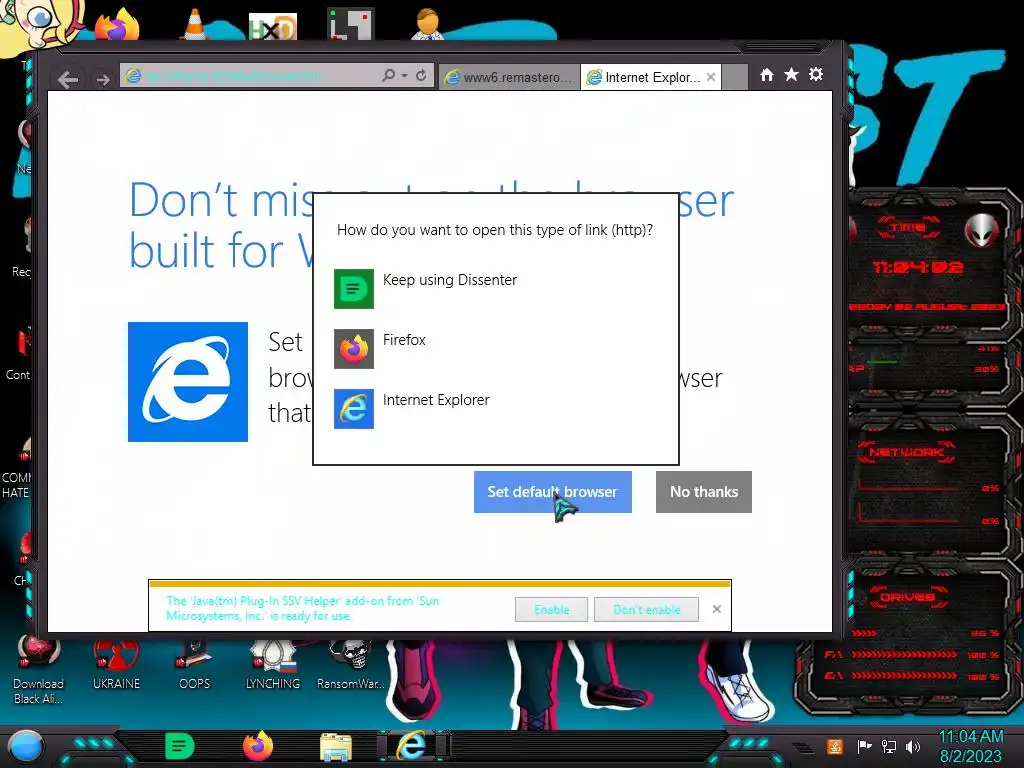Screen dimensions: 1024x768
Task: Open the Download Black Ali desktop icon
Action: point(39,671)
